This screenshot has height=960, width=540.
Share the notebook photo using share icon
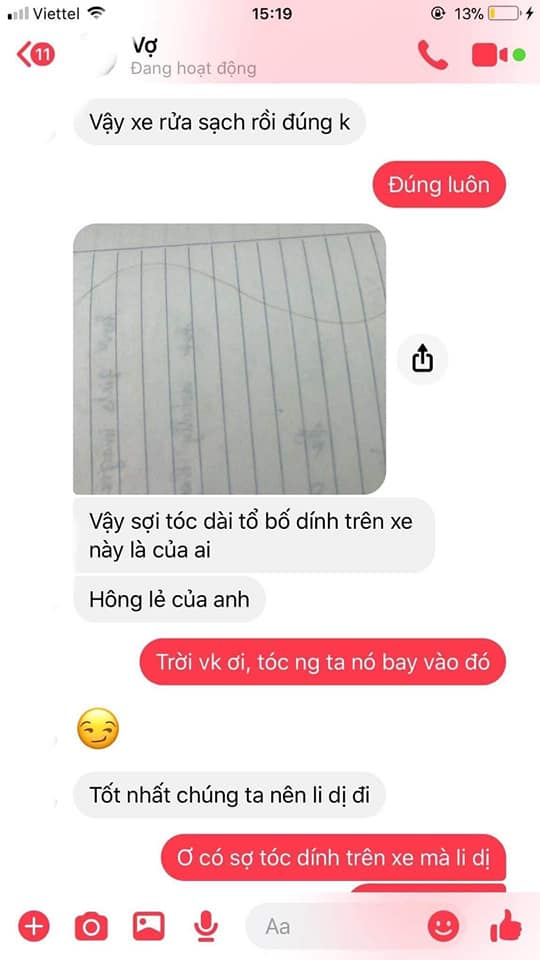pos(422,359)
